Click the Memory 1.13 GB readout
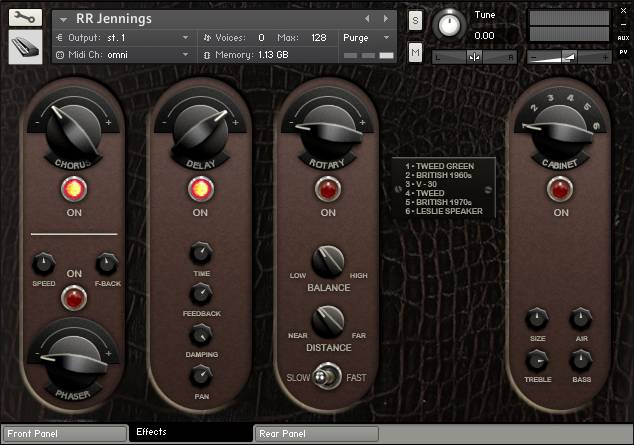634x445 pixels. [273, 55]
